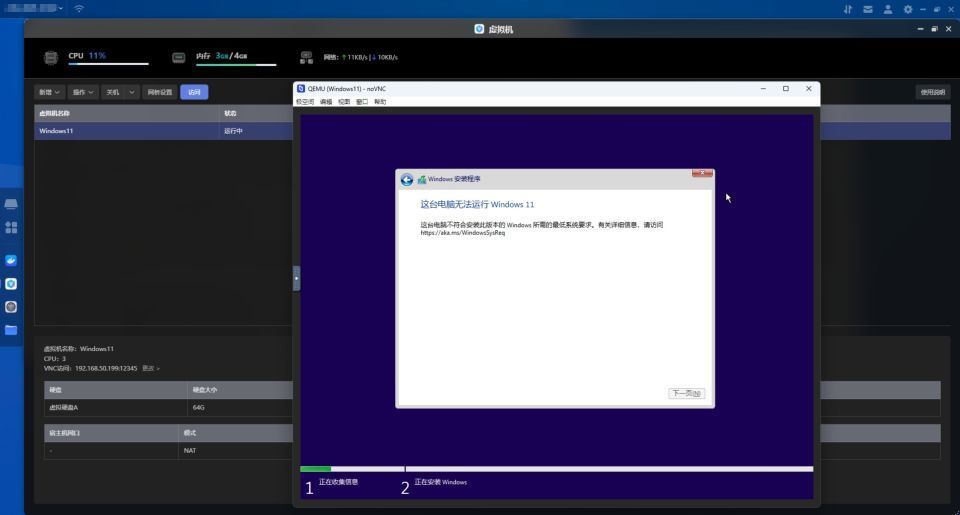Expand the 新增 dropdown
The image size is (960, 515).
point(49,92)
